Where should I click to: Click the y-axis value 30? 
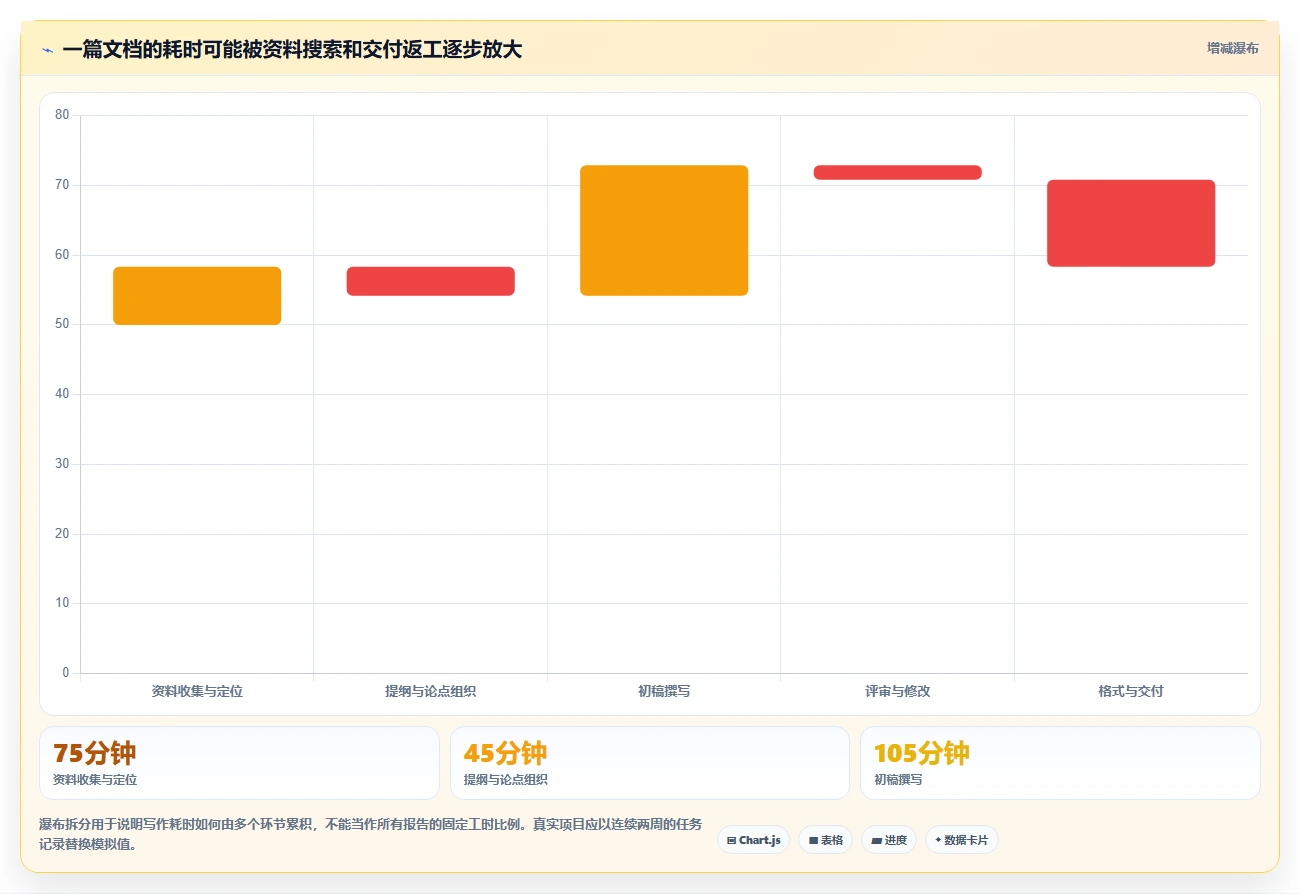62,464
